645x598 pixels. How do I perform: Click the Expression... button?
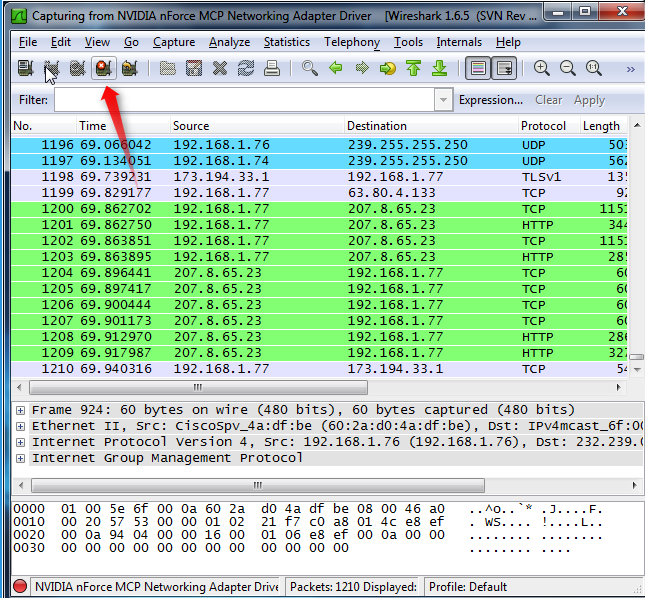click(x=491, y=100)
